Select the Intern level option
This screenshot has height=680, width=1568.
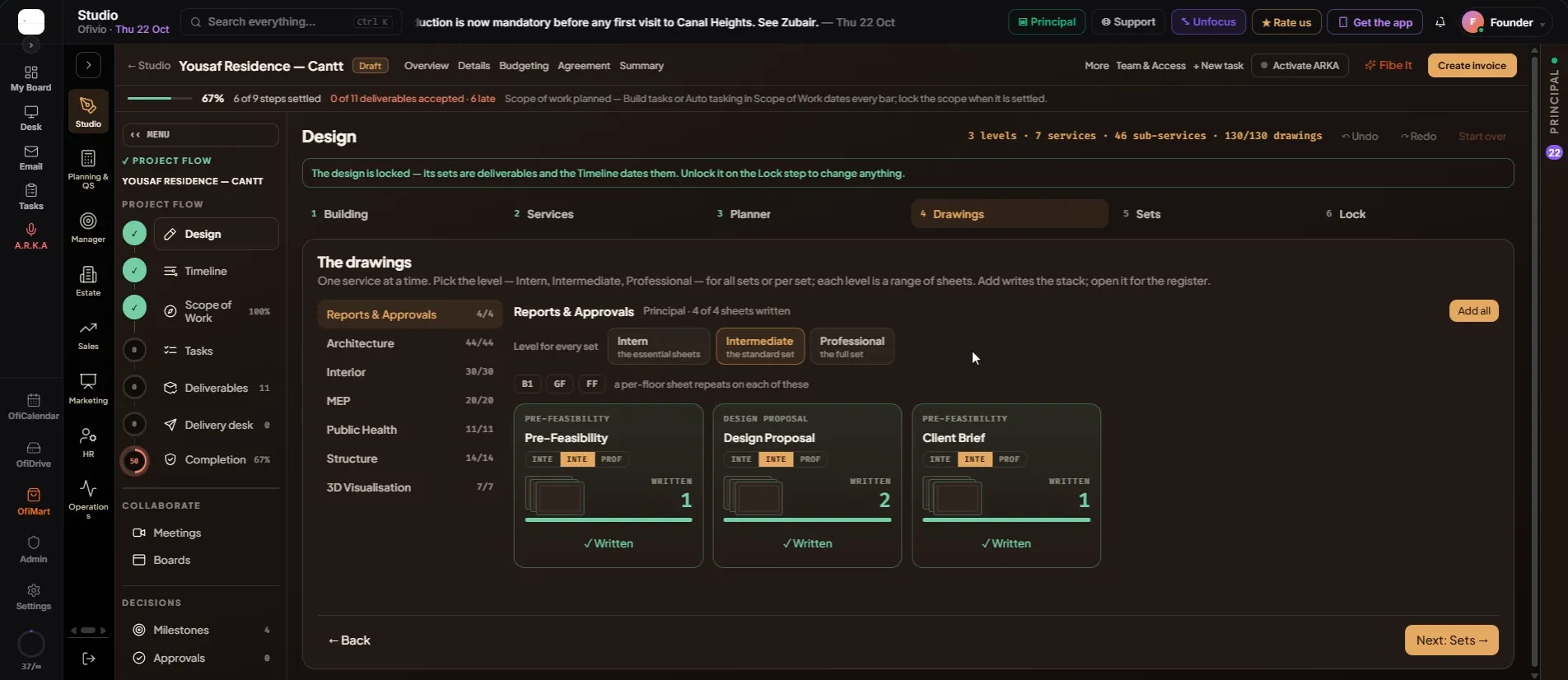click(x=659, y=346)
